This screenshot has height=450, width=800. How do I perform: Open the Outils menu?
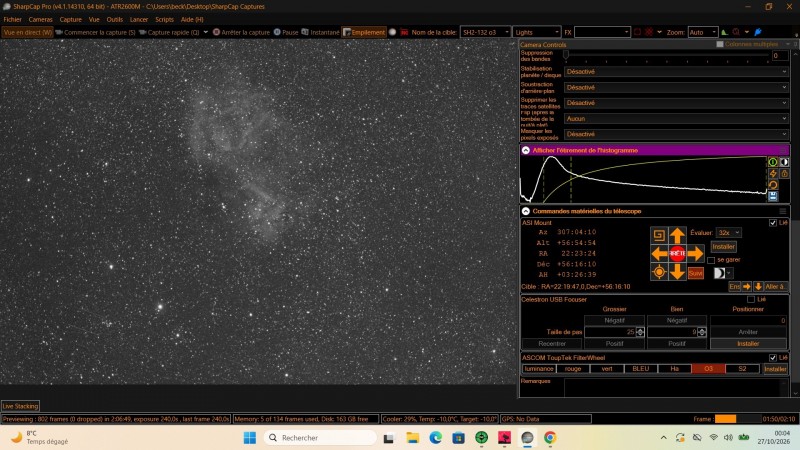click(x=114, y=19)
